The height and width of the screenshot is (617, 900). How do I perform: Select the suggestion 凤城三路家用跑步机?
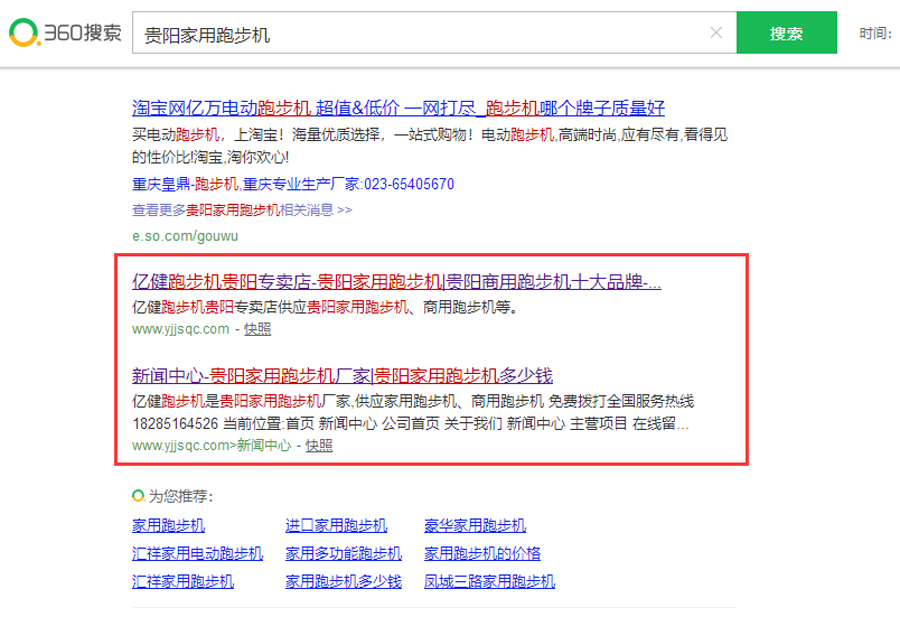490,581
